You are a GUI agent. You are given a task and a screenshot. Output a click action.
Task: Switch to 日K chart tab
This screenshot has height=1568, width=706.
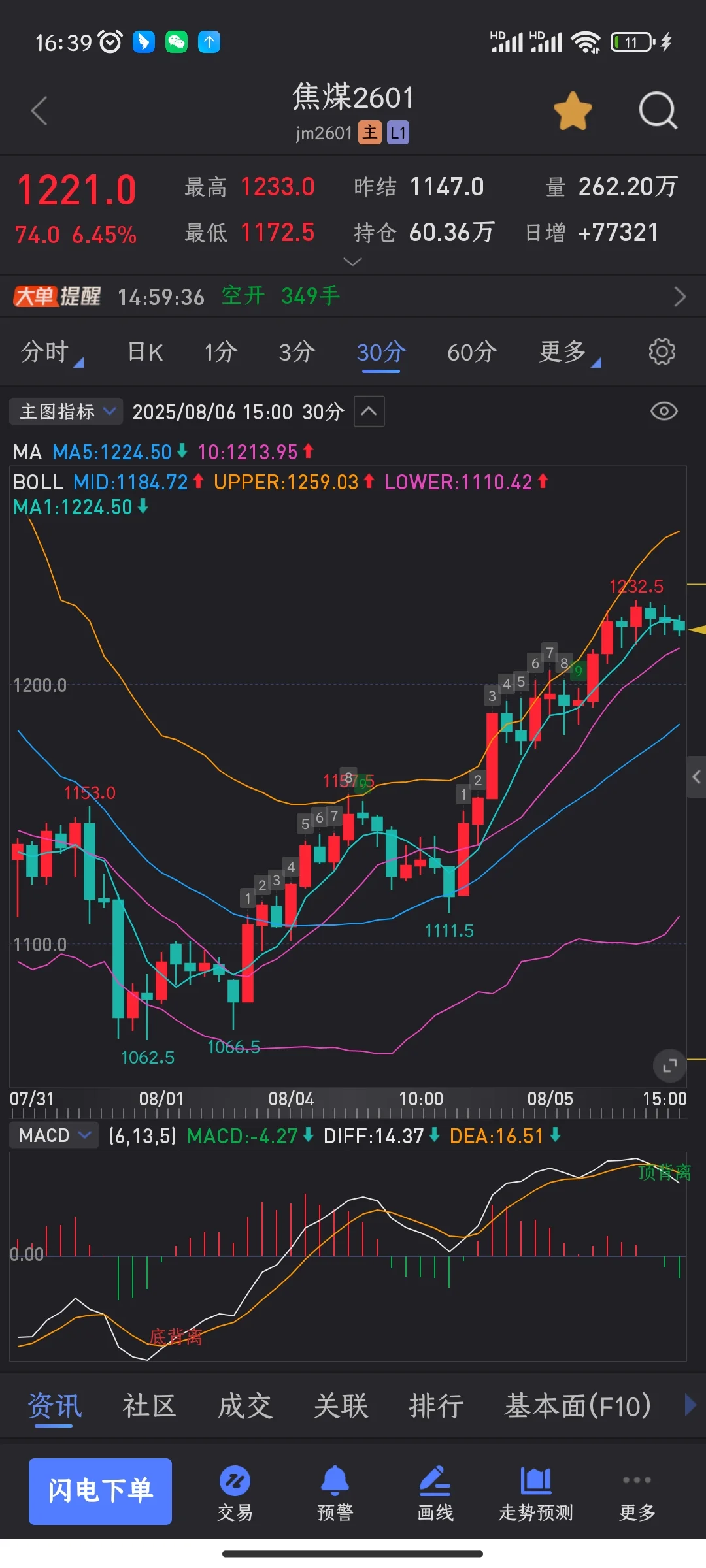click(145, 352)
